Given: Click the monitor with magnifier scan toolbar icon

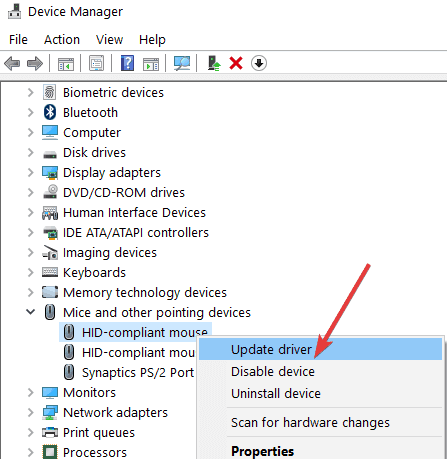Looking at the screenshot, I should [x=182, y=63].
